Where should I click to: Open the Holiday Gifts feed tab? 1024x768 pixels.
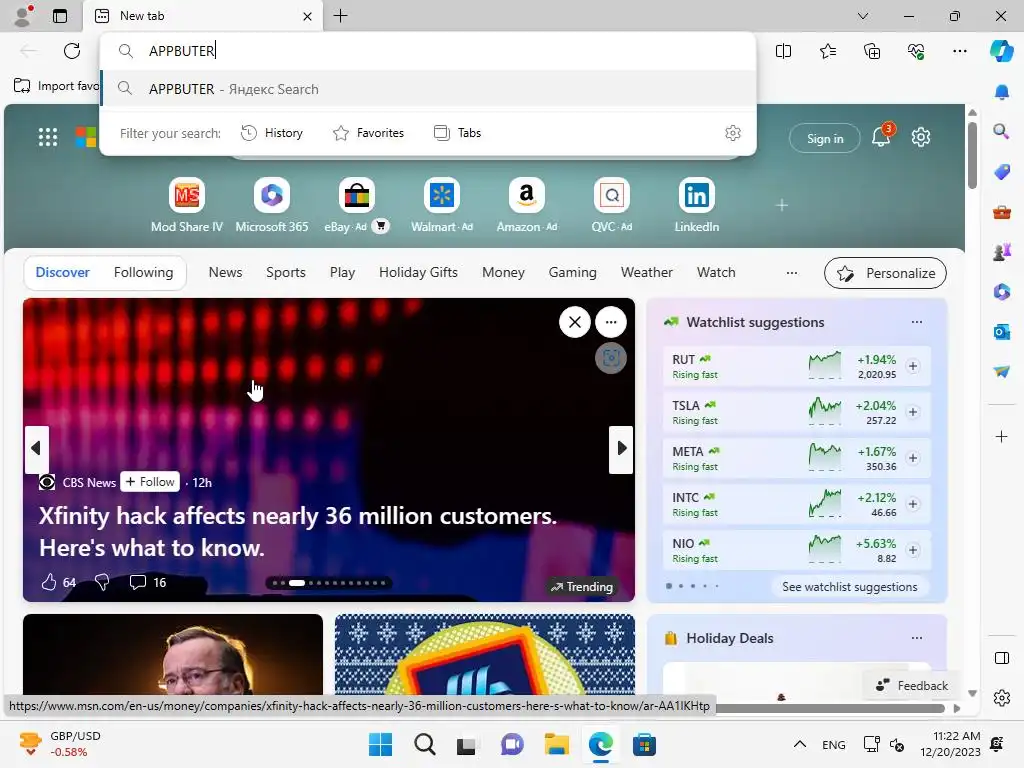click(x=418, y=272)
